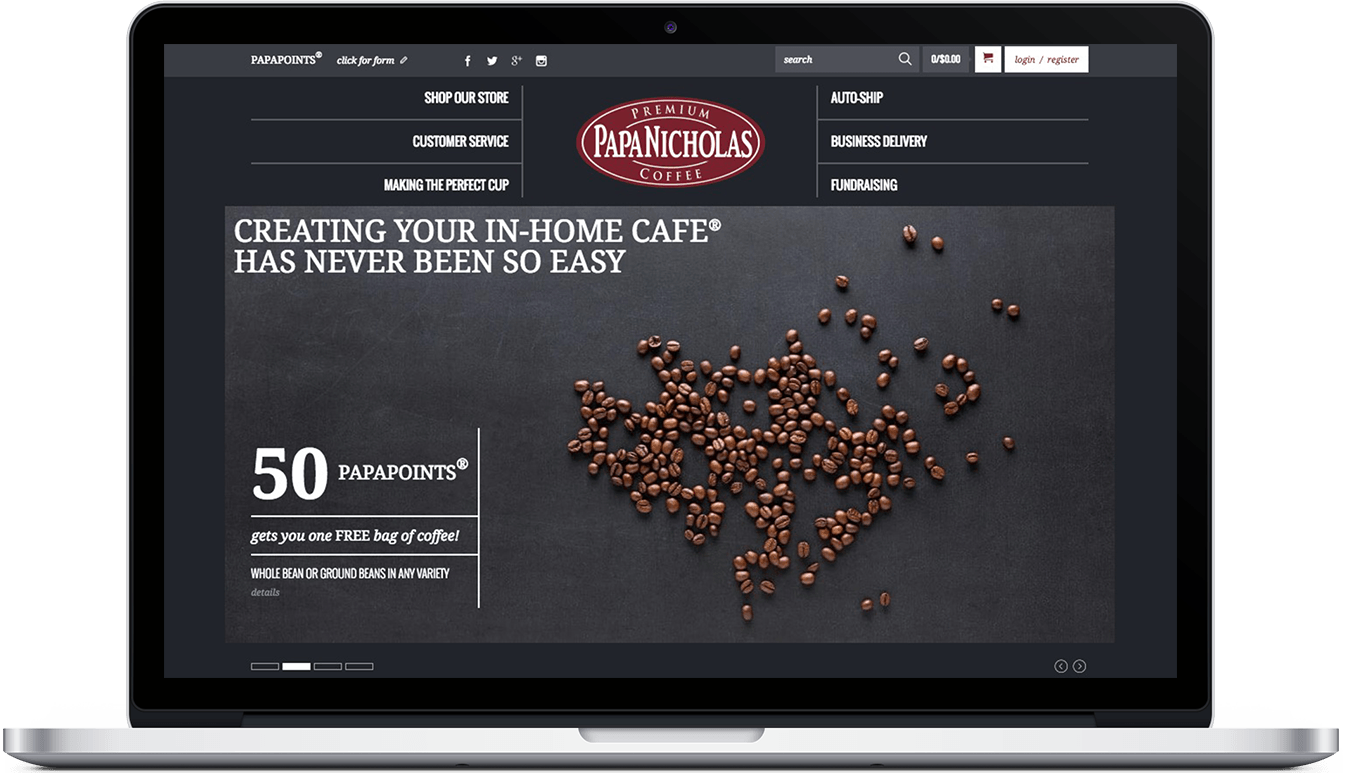Click the search magnifier icon

coord(905,59)
